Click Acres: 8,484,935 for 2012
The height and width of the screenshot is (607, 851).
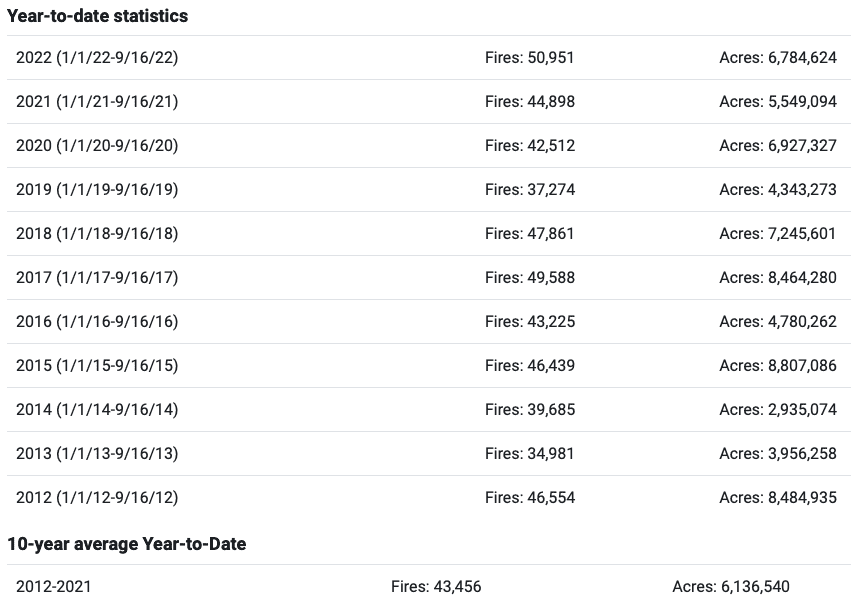(x=778, y=497)
